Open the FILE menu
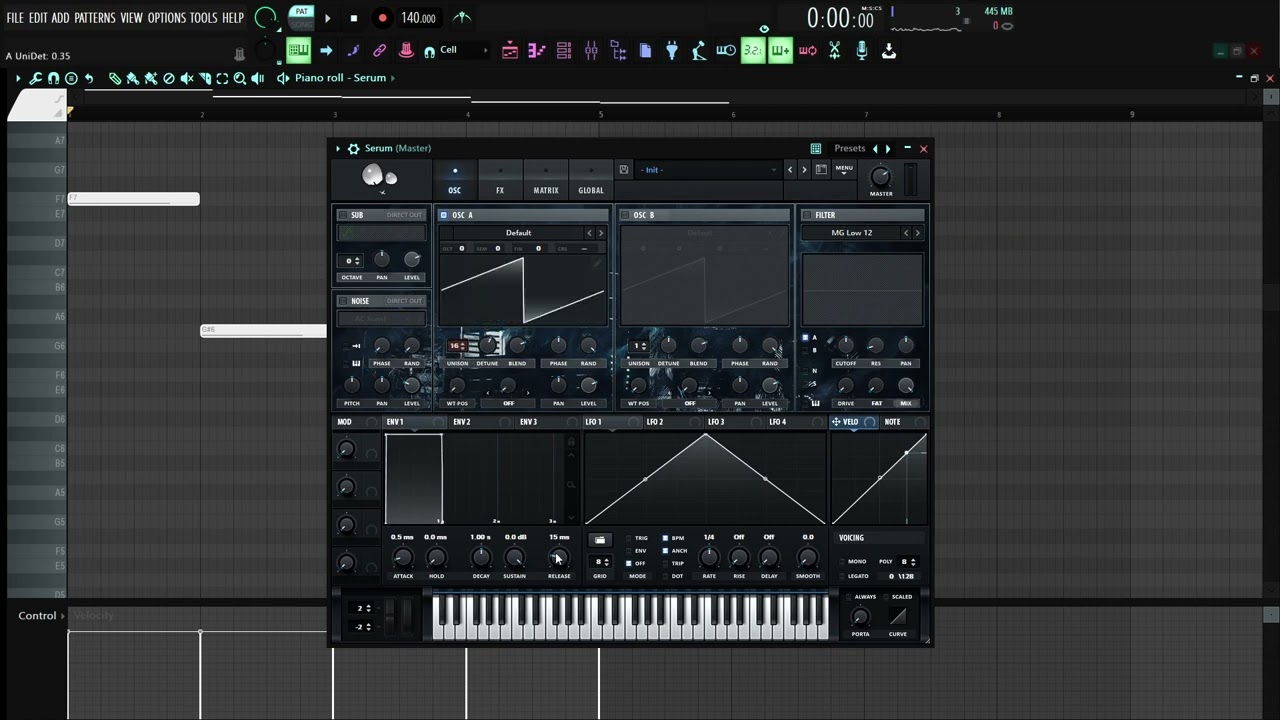Viewport: 1280px width, 720px height. [15, 18]
